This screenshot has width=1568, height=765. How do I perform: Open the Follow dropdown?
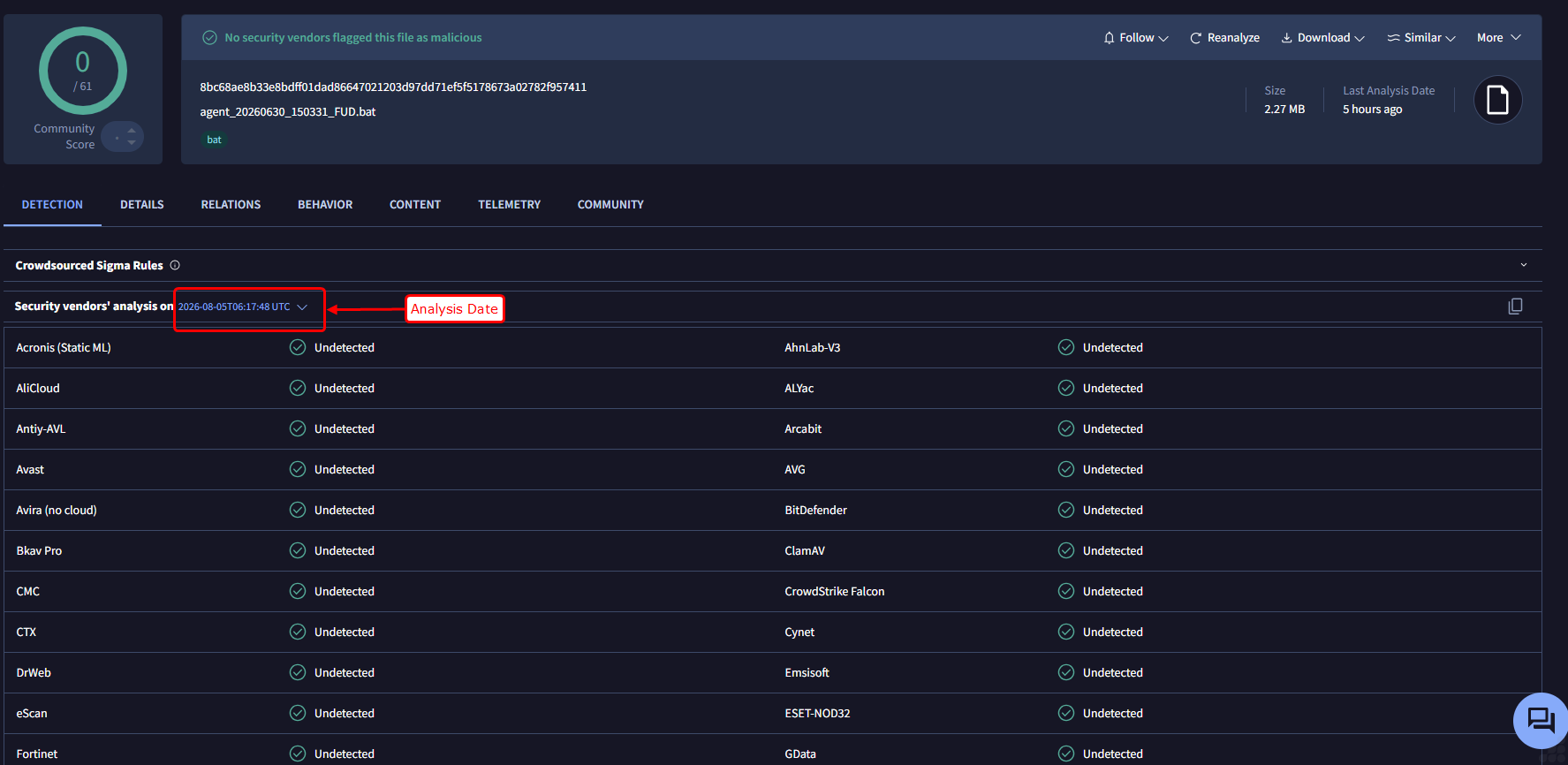coord(1136,37)
